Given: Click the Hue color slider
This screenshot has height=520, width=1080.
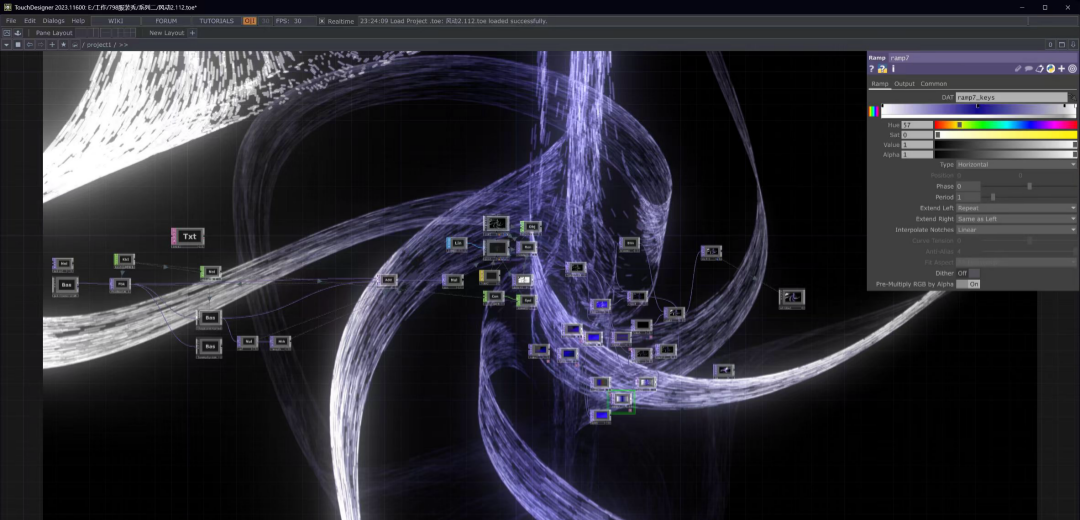Looking at the screenshot, I should pos(1005,125).
